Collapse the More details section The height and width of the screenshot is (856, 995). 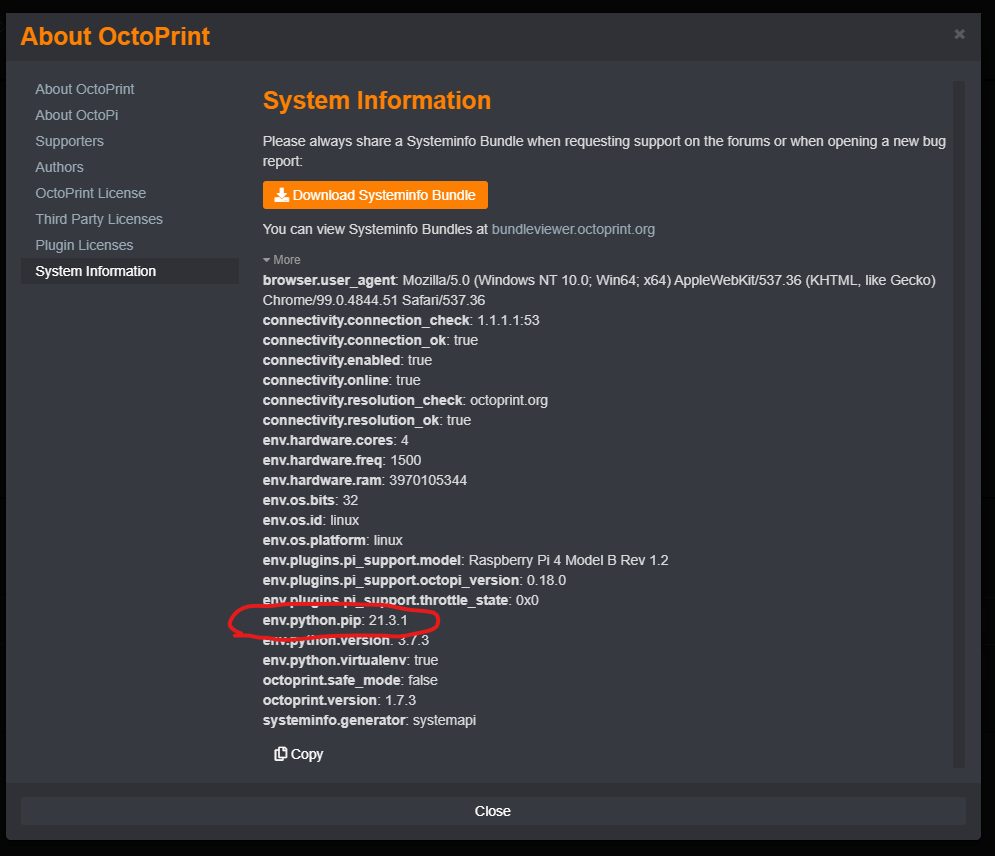click(281, 259)
